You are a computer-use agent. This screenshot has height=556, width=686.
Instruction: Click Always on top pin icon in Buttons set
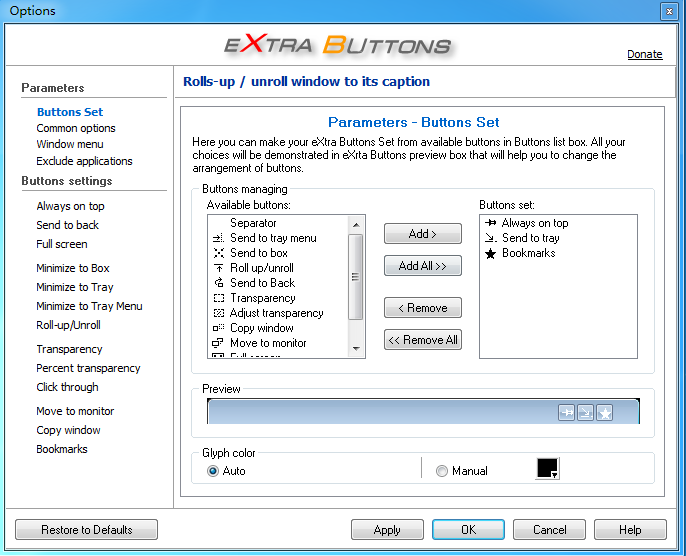point(490,223)
